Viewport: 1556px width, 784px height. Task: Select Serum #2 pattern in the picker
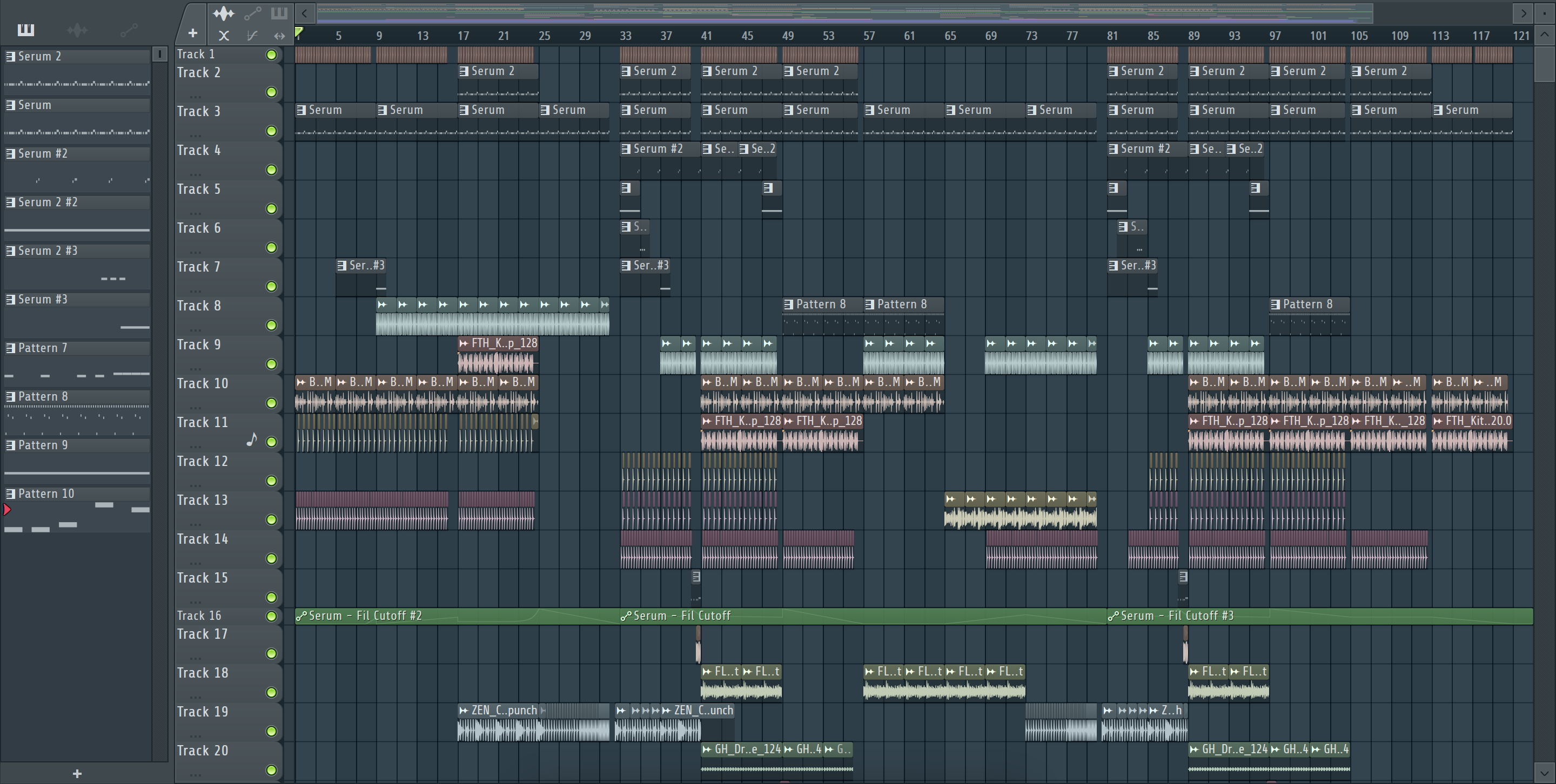[x=77, y=153]
